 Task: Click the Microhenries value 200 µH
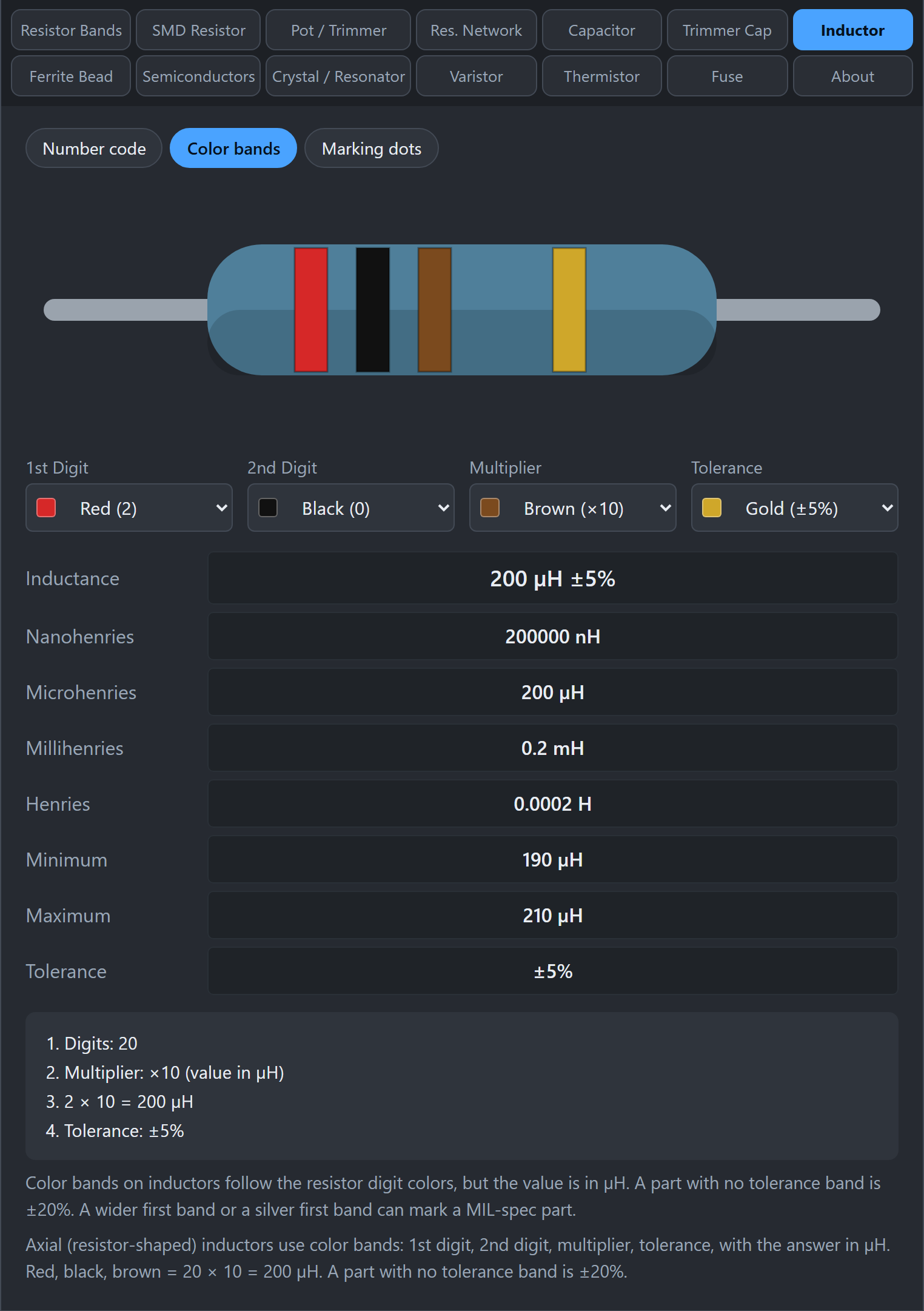553,692
